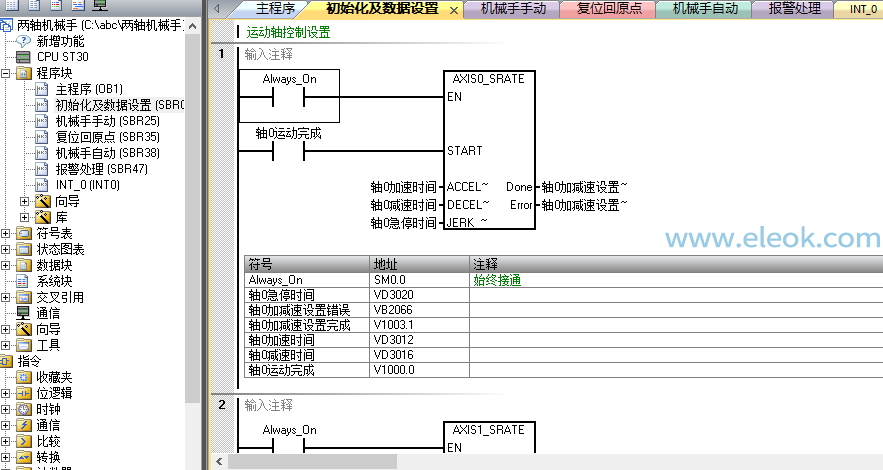Click the 收藏夹 instruction icon

tap(24, 377)
